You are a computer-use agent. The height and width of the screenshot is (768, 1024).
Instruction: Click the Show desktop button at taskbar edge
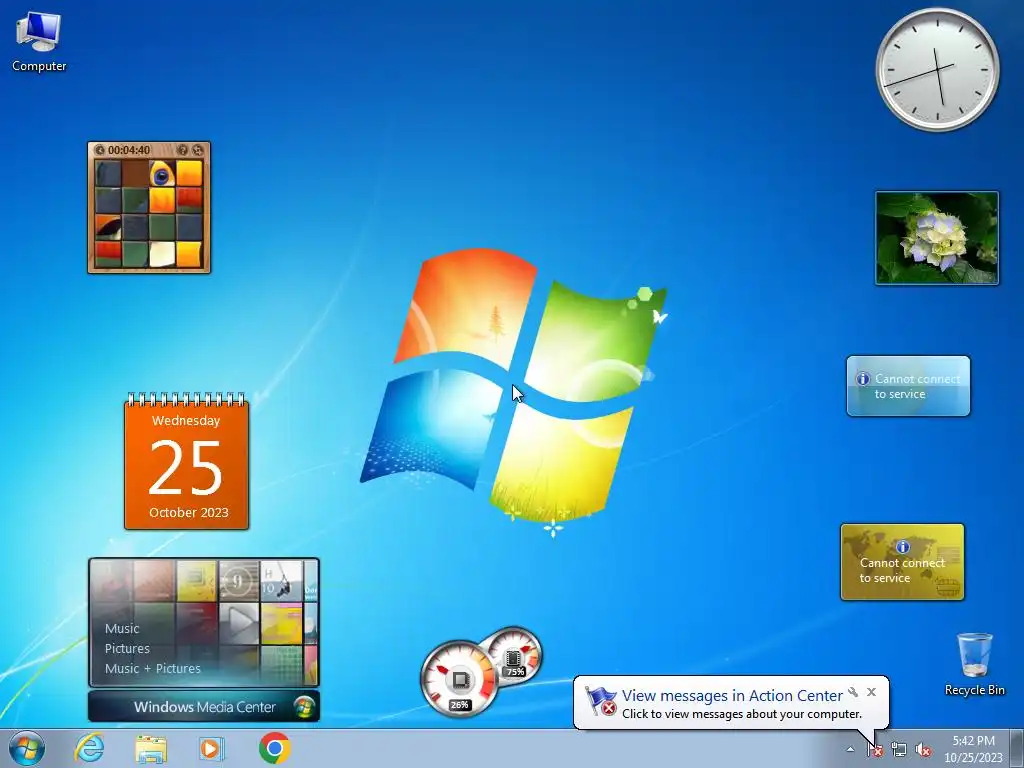(1016, 748)
